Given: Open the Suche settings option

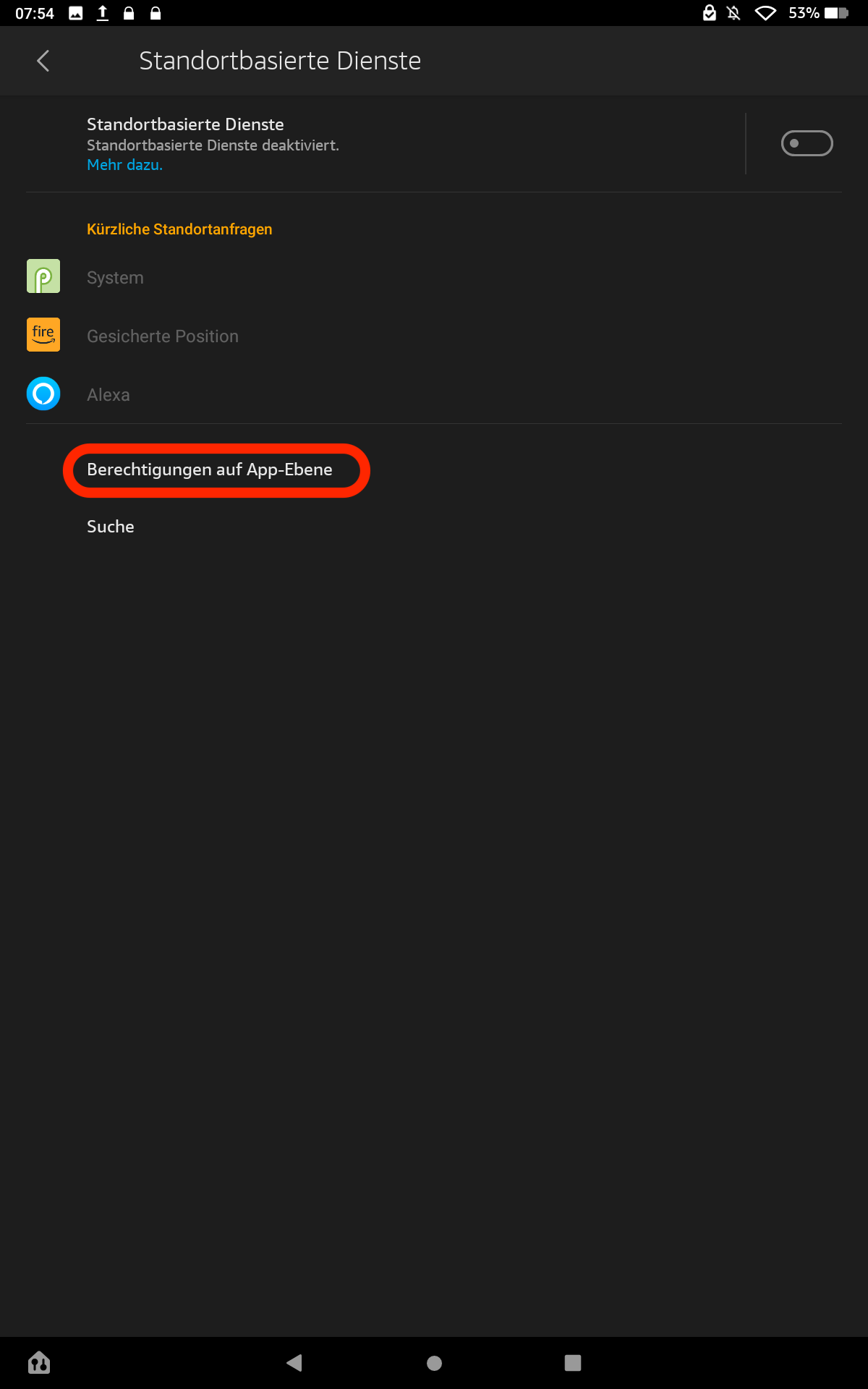Looking at the screenshot, I should [x=111, y=527].
